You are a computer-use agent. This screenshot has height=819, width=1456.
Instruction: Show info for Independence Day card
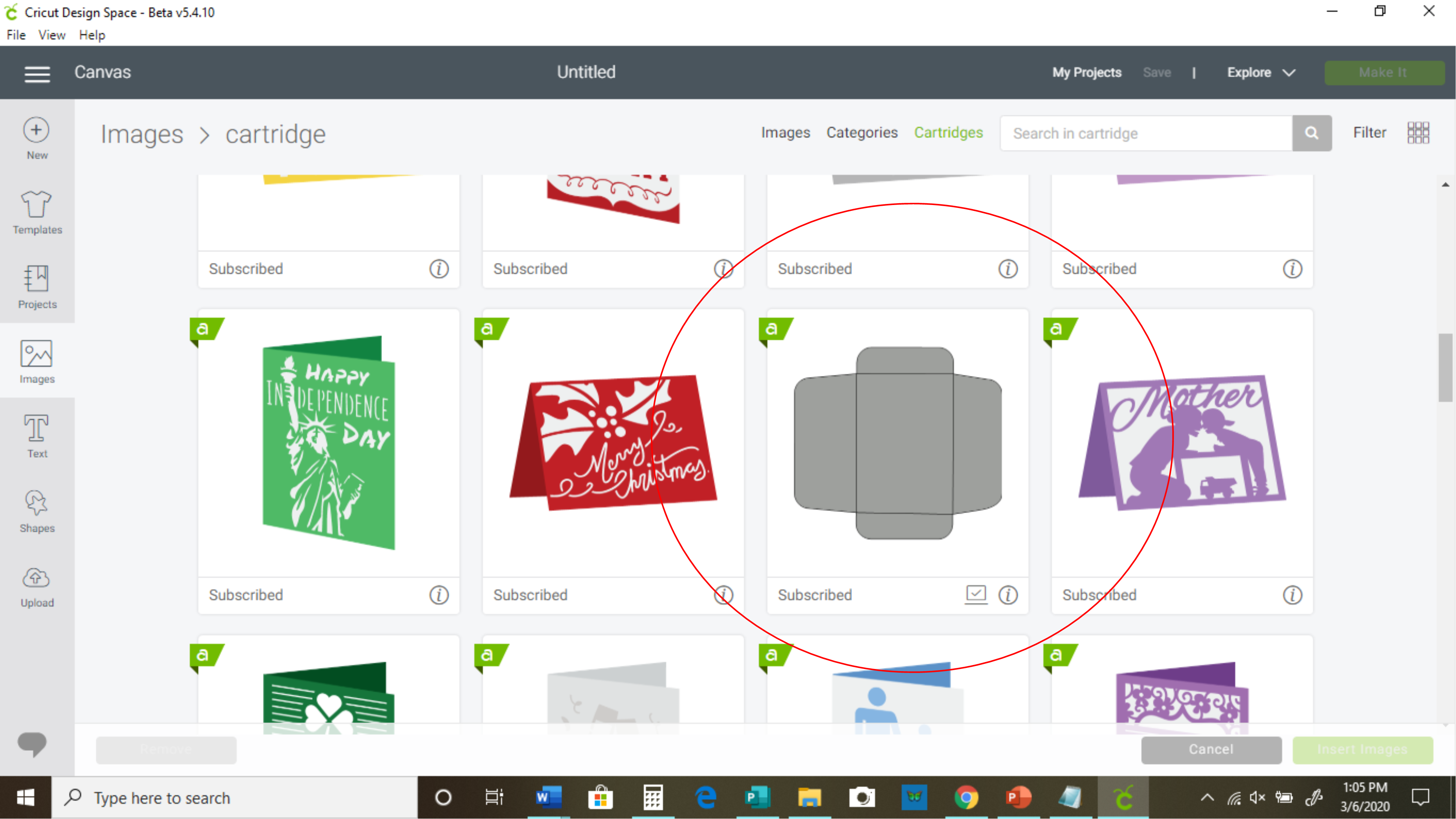[439, 595]
